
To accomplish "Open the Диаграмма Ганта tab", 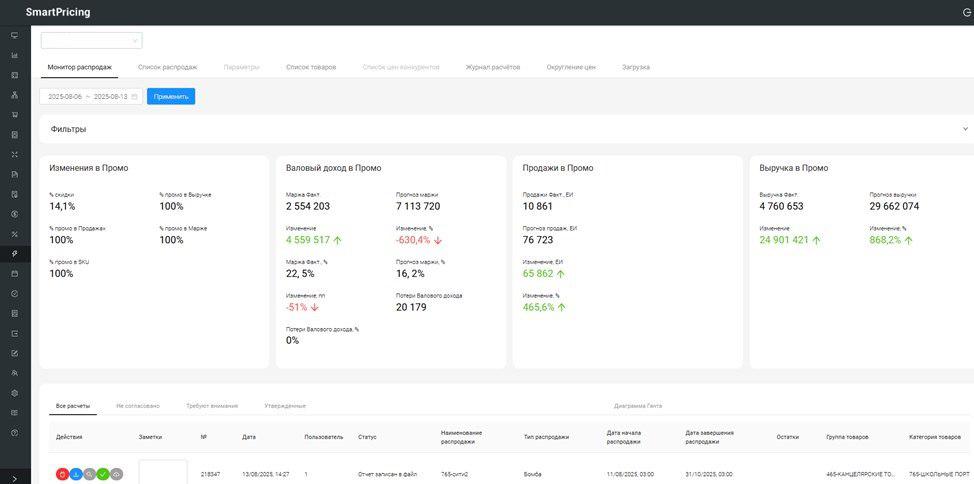I will click(x=637, y=406).
